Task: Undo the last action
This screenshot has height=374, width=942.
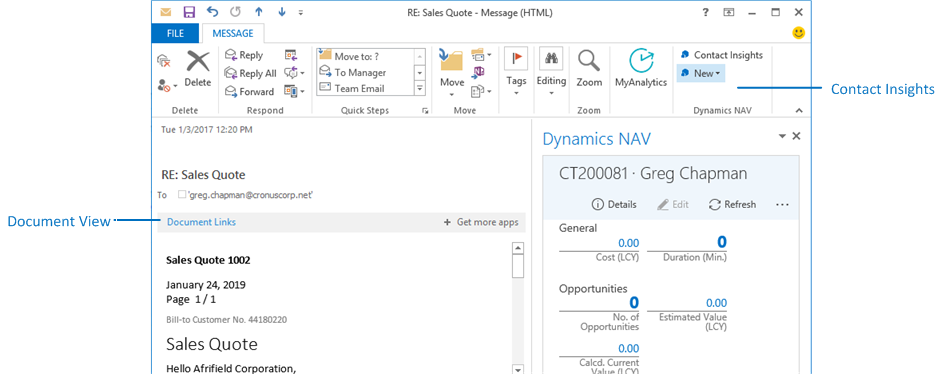Action: [212, 12]
